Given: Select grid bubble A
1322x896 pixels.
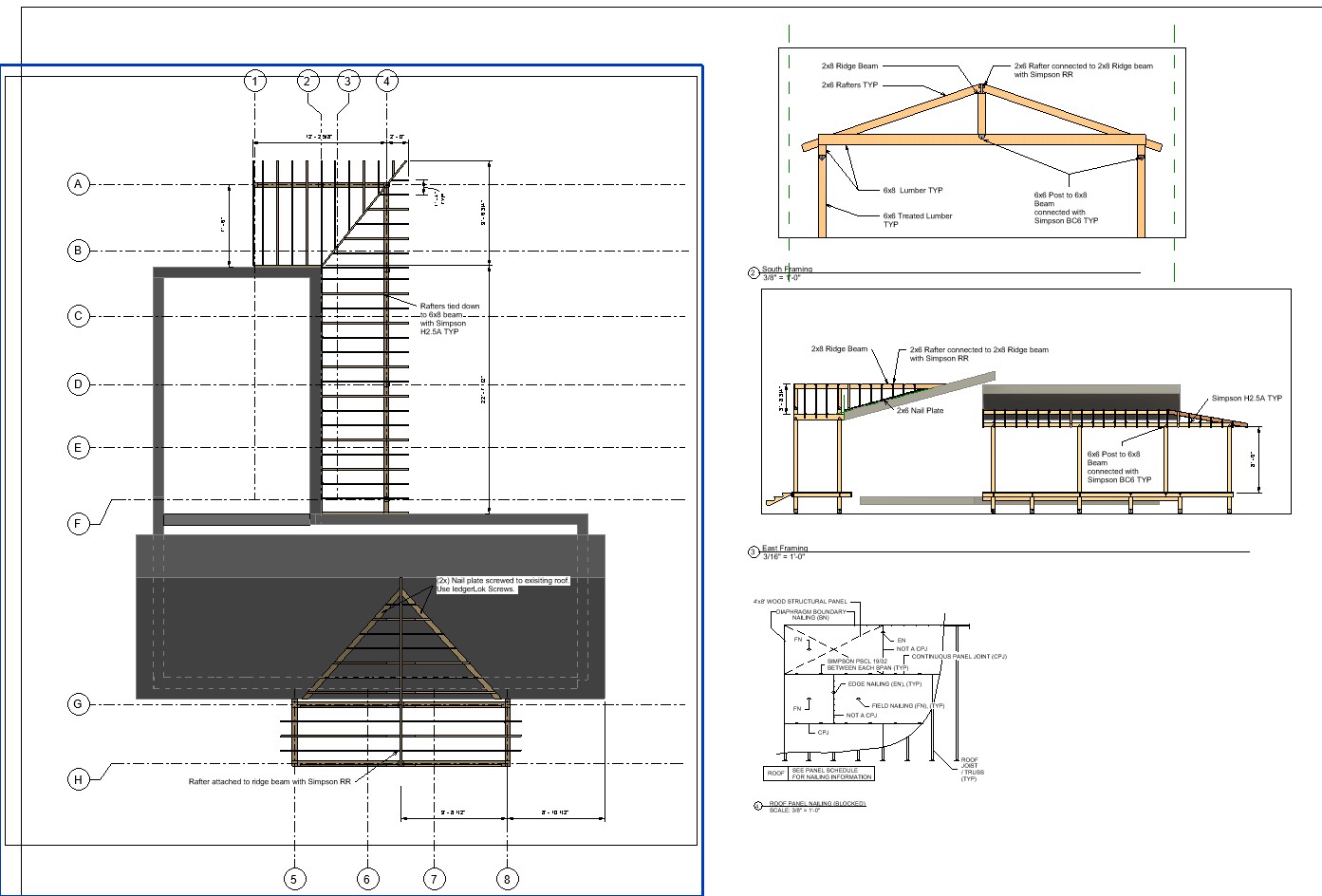Looking at the screenshot, I should (79, 184).
